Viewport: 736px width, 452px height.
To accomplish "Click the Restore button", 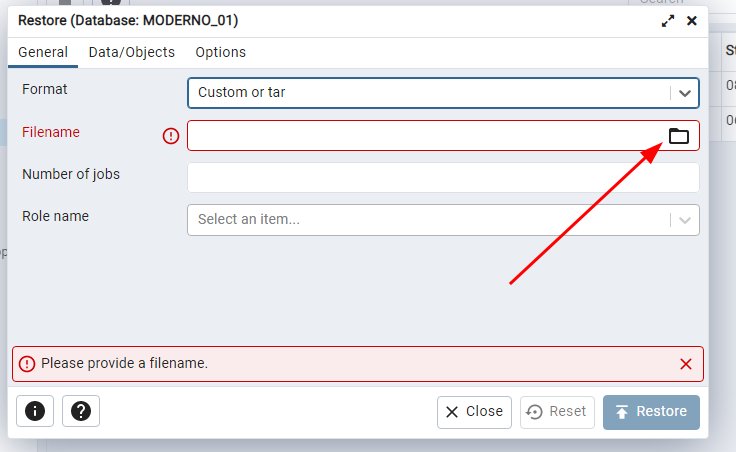I will (x=651, y=412).
